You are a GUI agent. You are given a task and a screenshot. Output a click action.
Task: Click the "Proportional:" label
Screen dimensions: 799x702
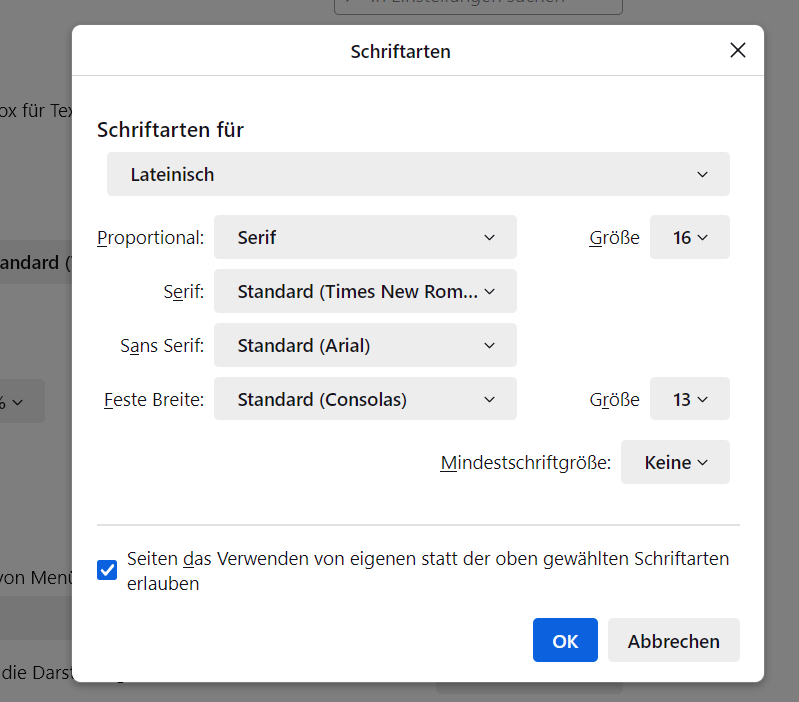click(151, 238)
